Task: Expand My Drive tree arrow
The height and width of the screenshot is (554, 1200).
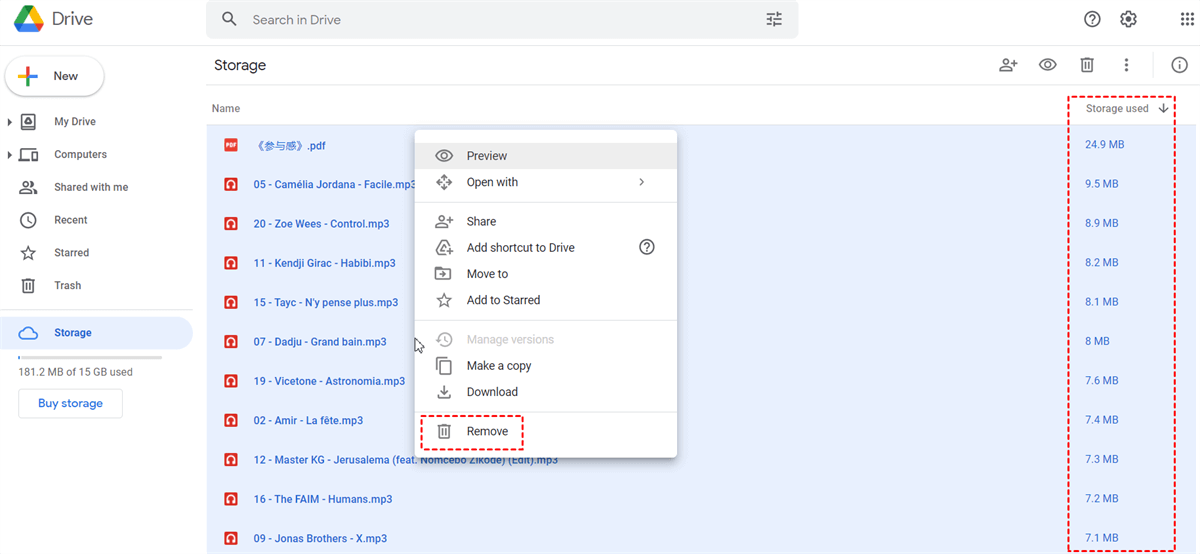Action: pos(10,122)
